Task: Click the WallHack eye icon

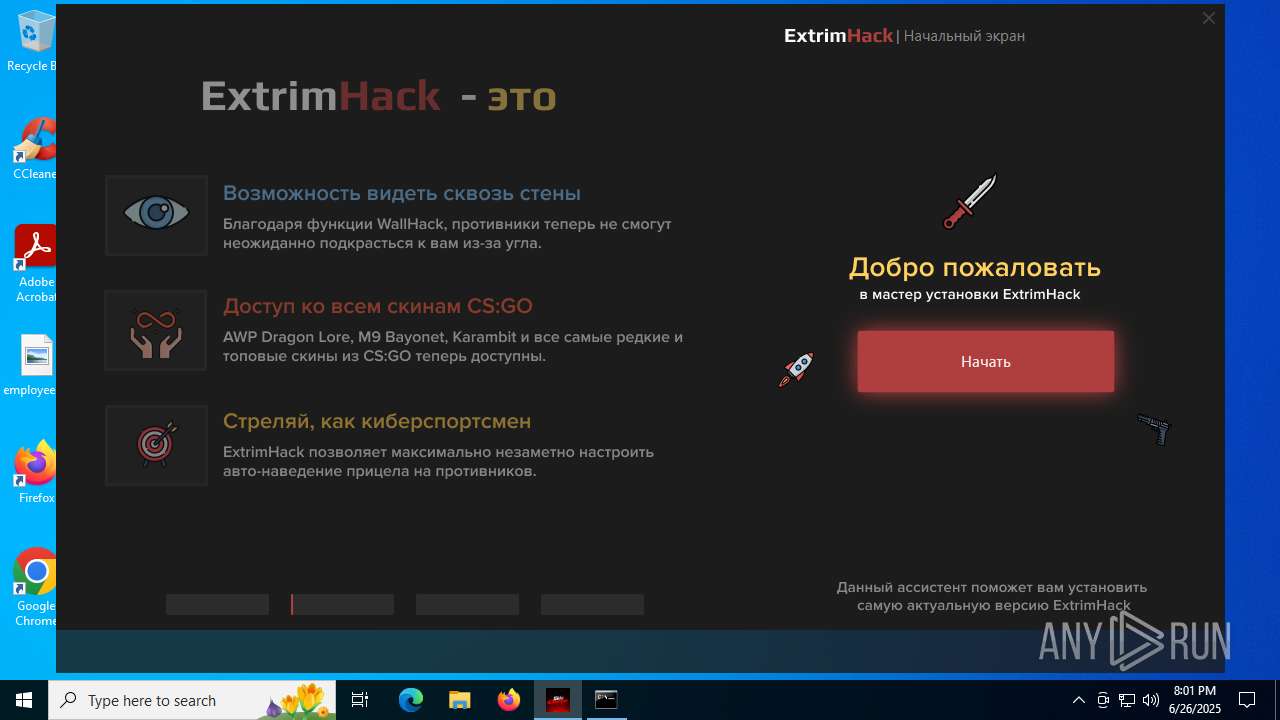Action: tap(156, 215)
